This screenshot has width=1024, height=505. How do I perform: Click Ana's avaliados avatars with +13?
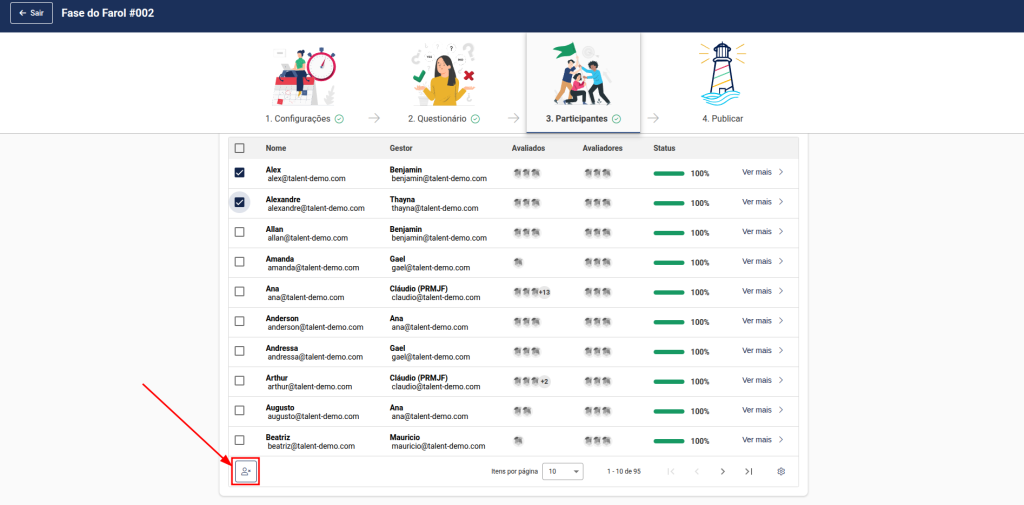[531, 292]
